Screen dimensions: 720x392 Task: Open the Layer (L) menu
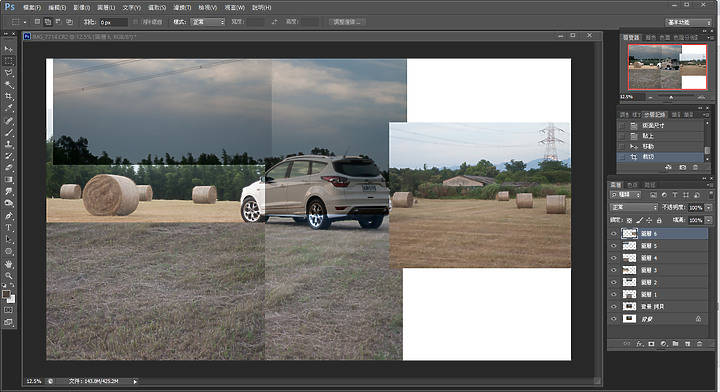point(107,8)
